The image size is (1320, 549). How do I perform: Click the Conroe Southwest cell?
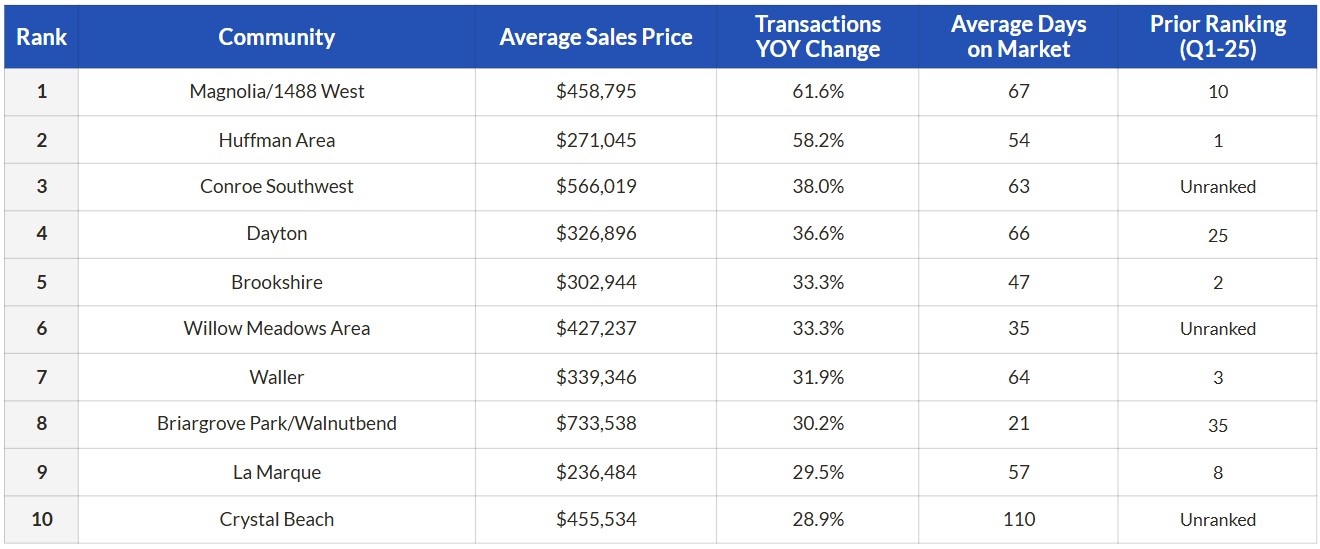(277, 186)
